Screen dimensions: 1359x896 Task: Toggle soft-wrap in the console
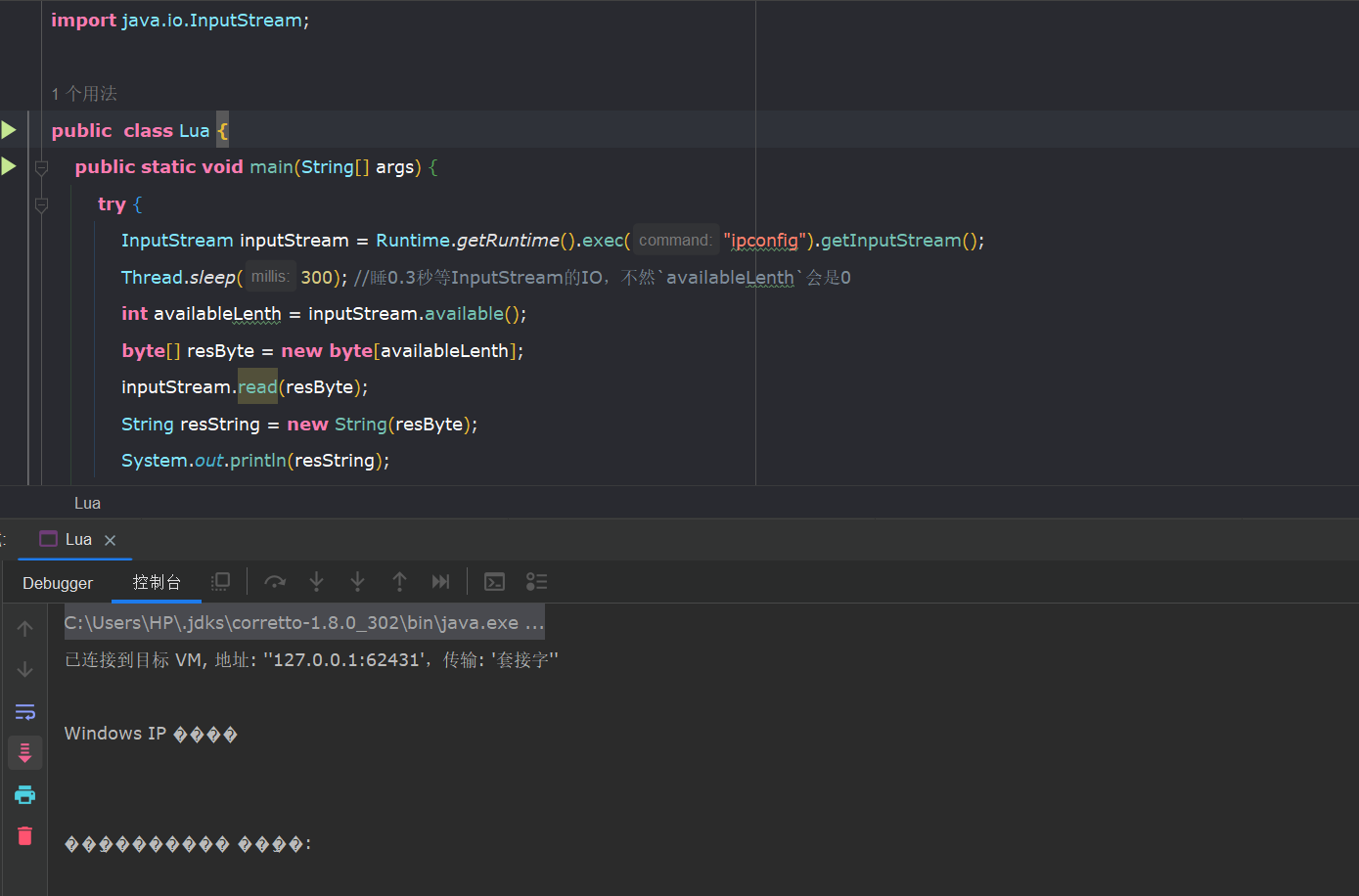click(25, 712)
